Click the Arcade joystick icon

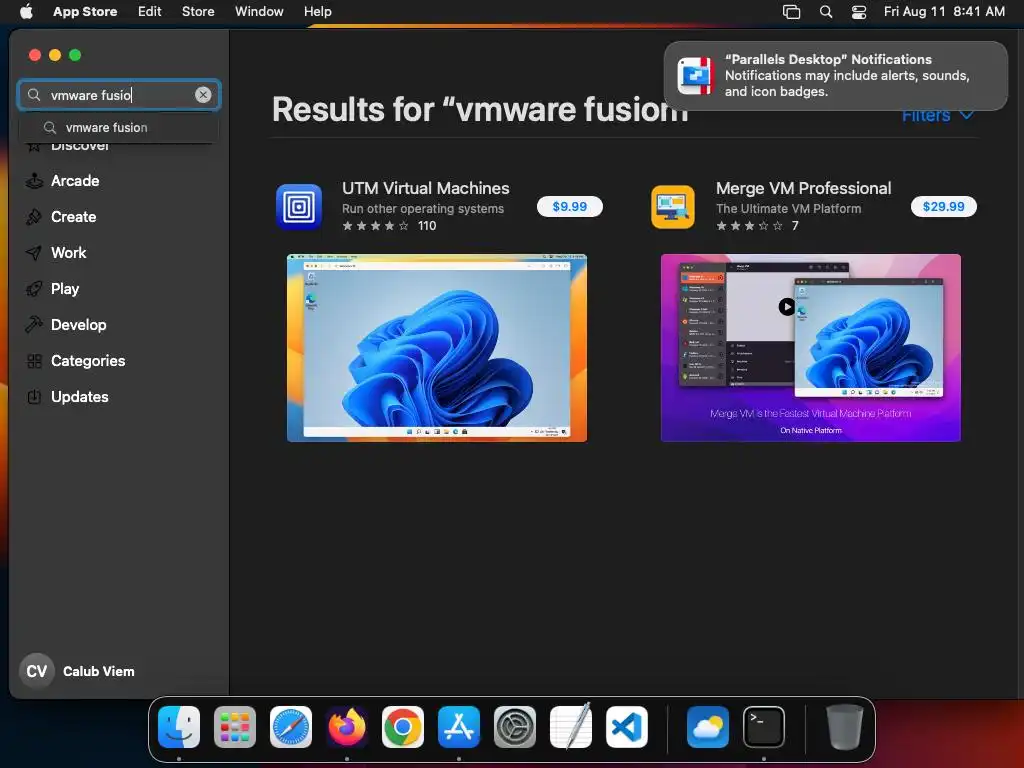click(34, 181)
